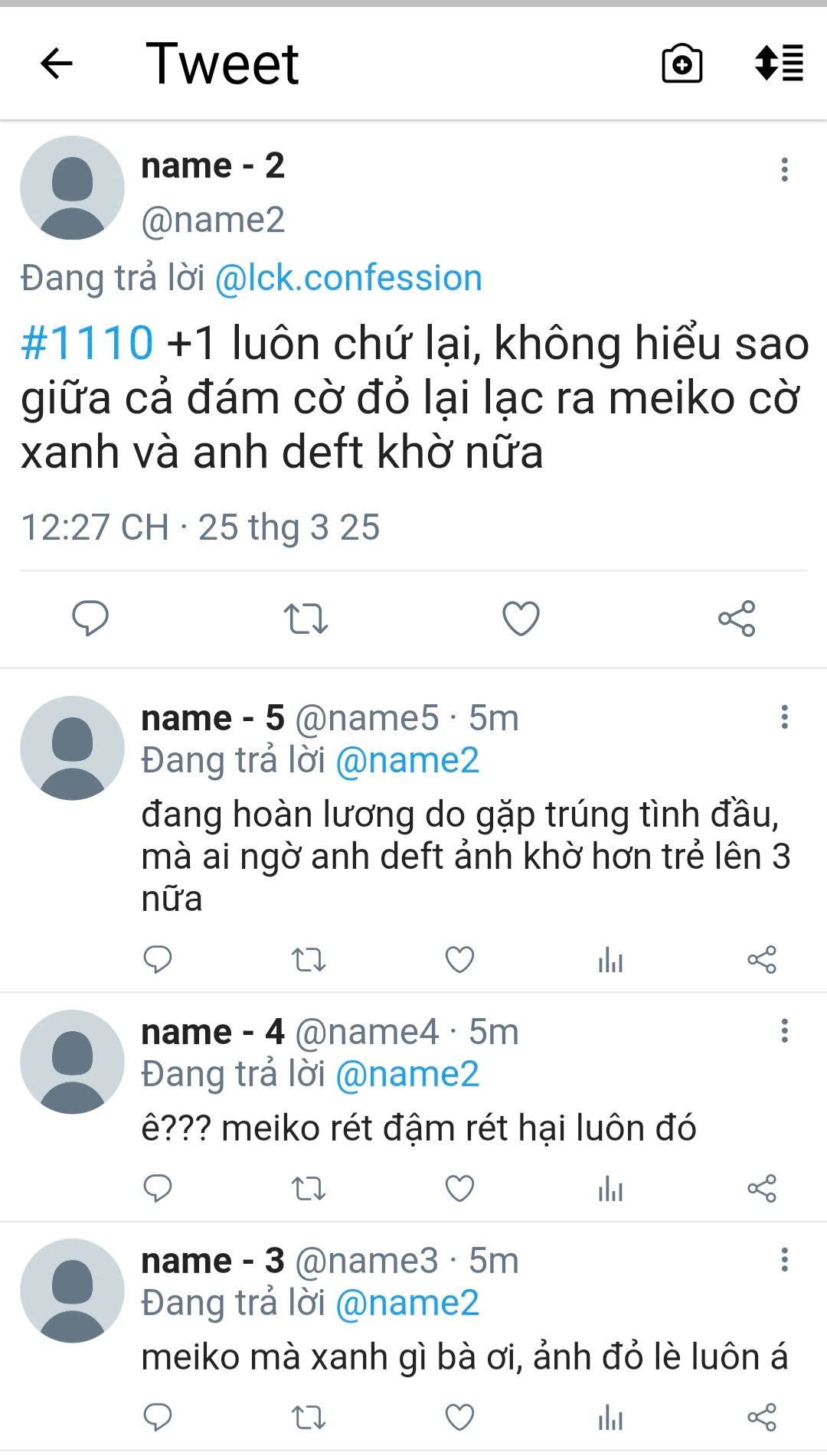The image size is (827, 1456).
Task: Retweet name - 4's reply
Action: [309, 1188]
